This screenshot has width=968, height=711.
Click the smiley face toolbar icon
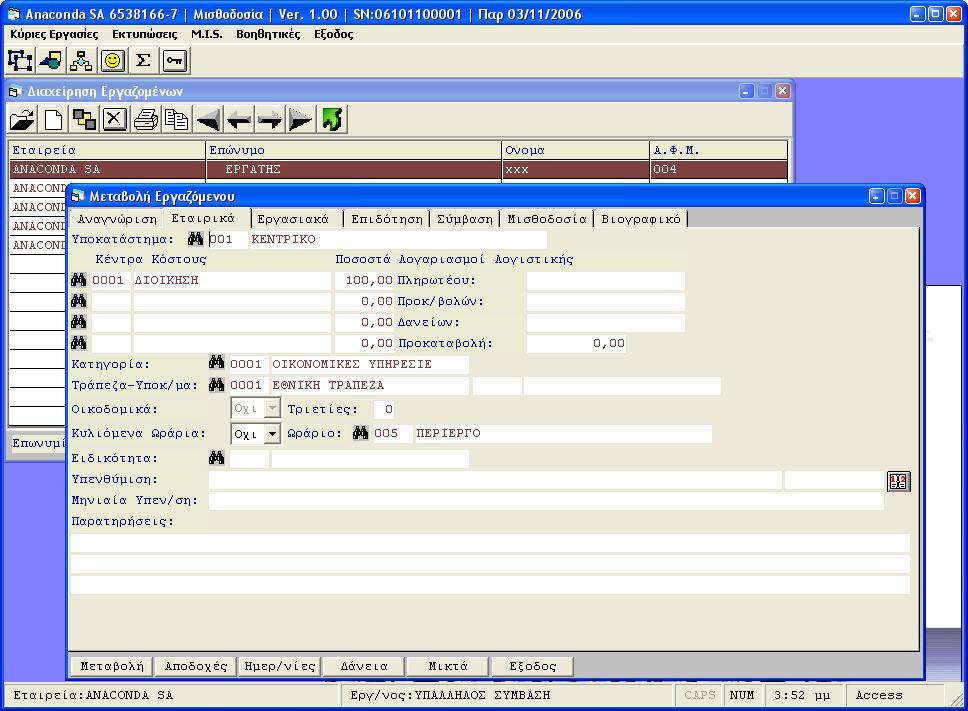[113, 61]
